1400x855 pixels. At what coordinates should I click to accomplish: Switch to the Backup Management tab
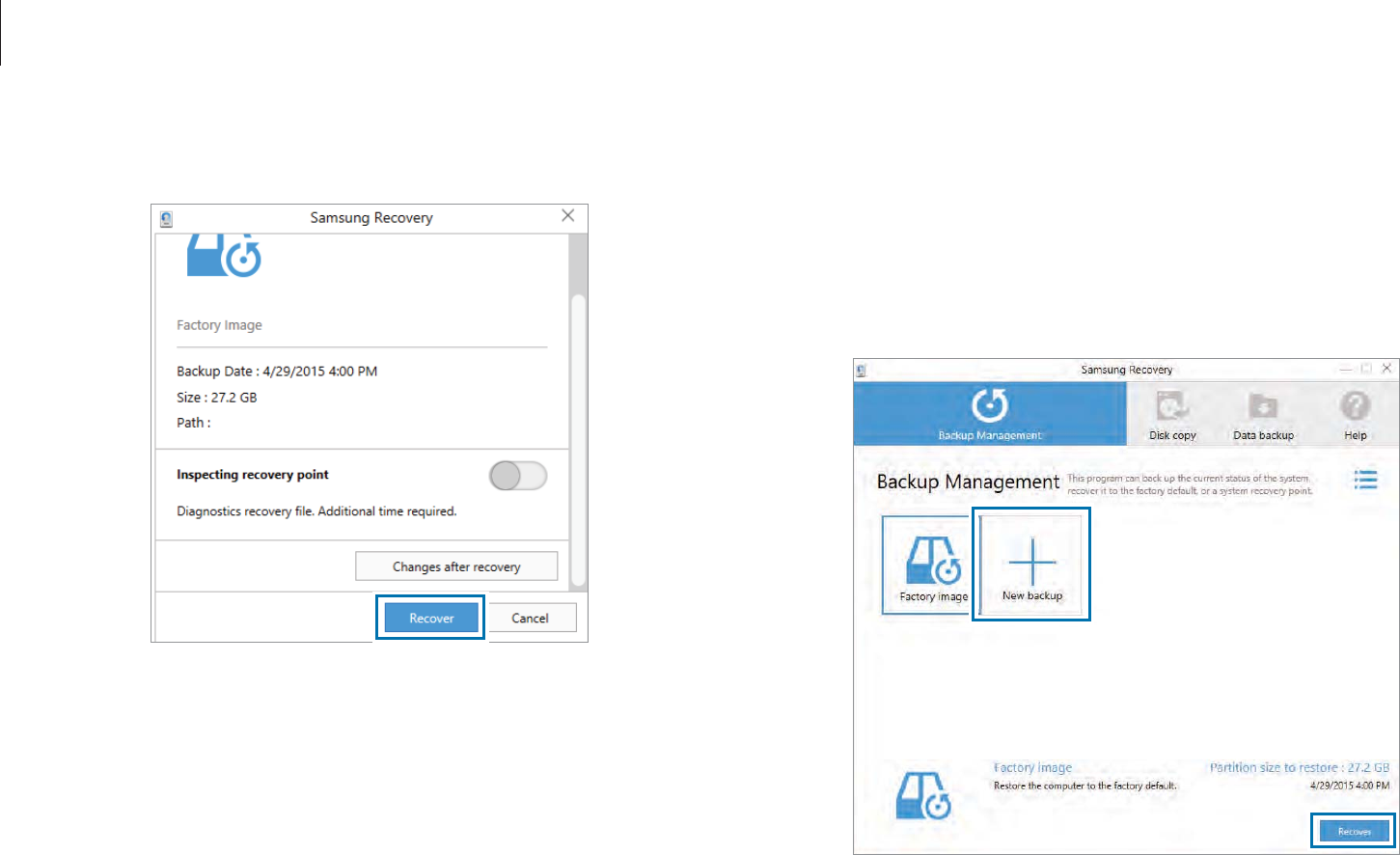pos(990,413)
